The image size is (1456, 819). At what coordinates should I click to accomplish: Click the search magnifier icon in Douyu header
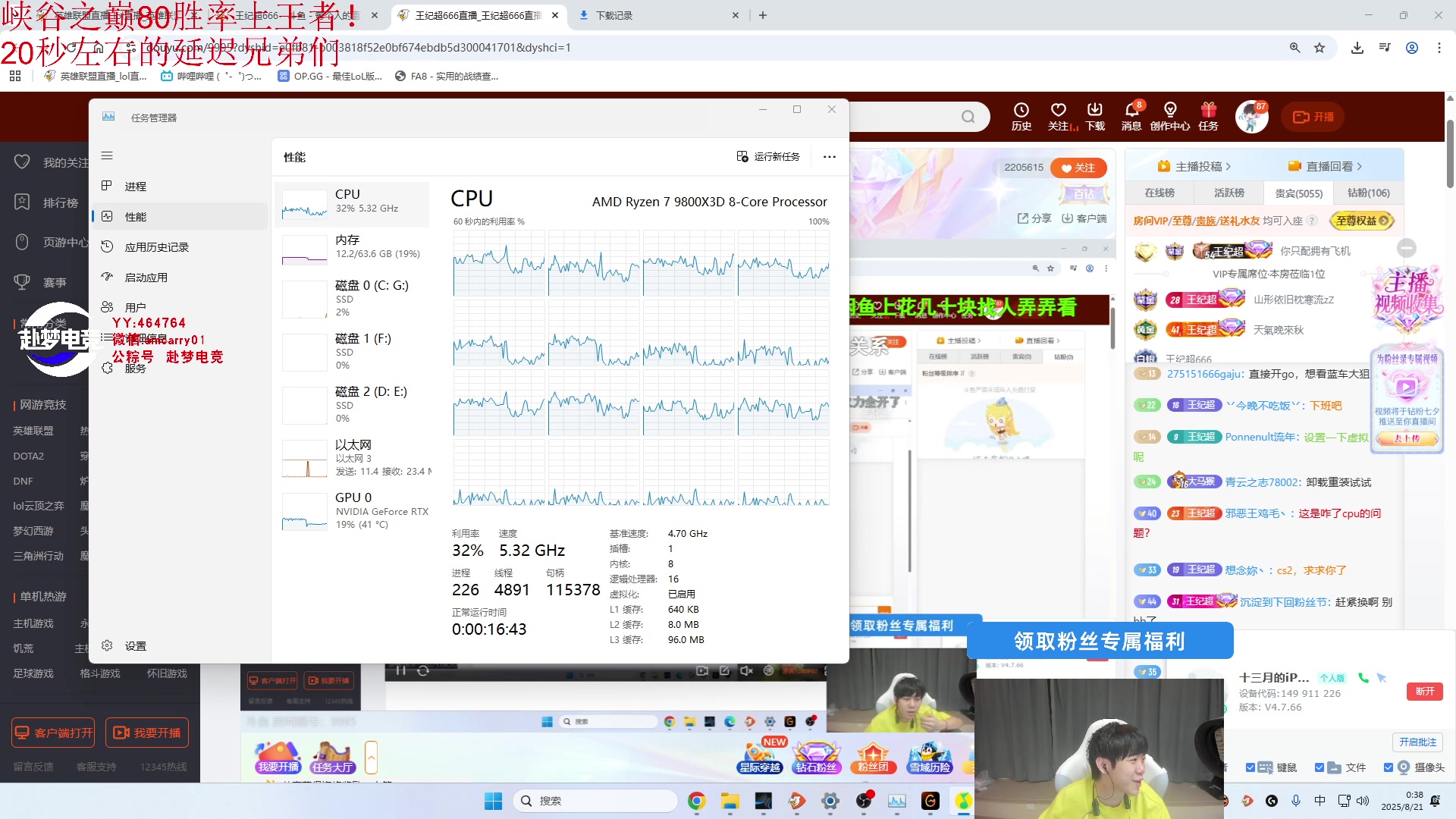pyautogui.click(x=968, y=117)
